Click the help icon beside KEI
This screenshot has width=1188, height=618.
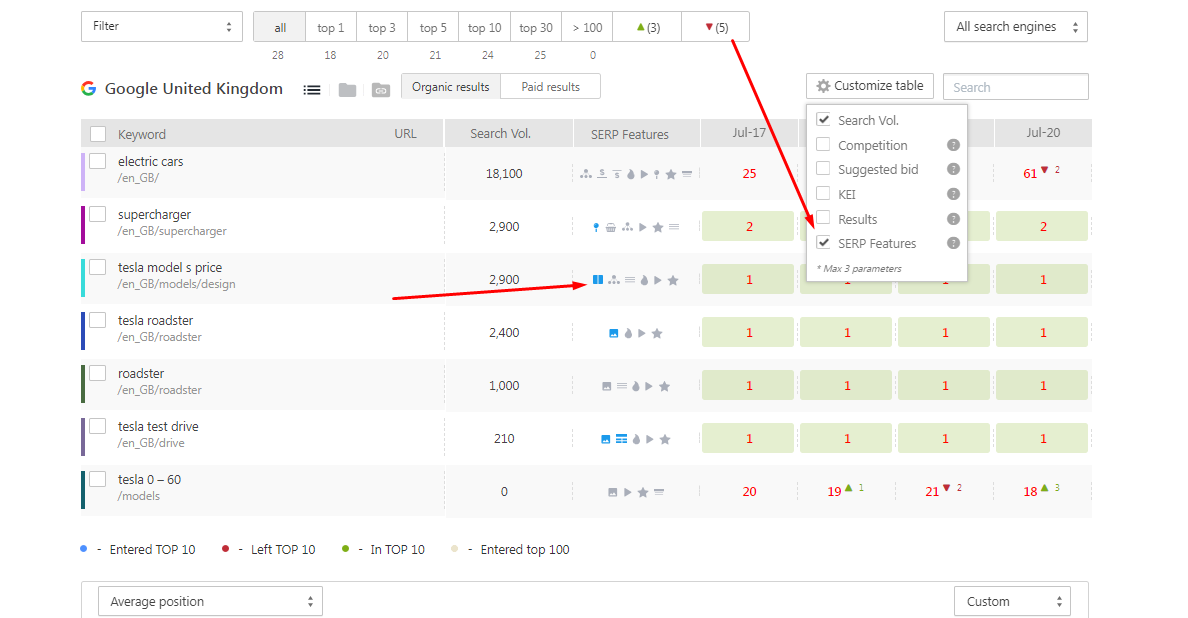pos(953,194)
